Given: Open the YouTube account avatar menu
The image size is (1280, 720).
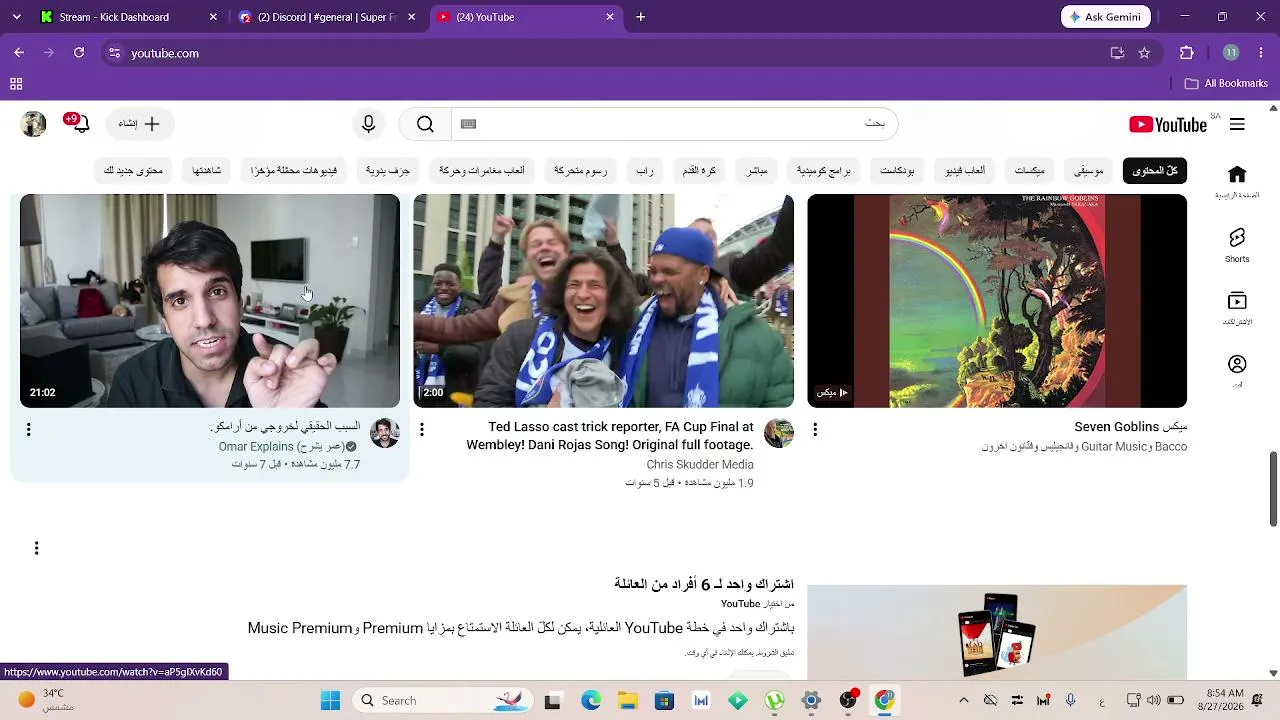Looking at the screenshot, I should 34,124.
